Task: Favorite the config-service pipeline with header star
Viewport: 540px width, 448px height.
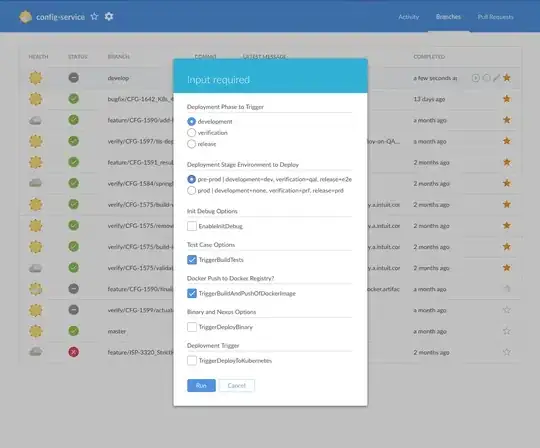Action: tap(94, 17)
